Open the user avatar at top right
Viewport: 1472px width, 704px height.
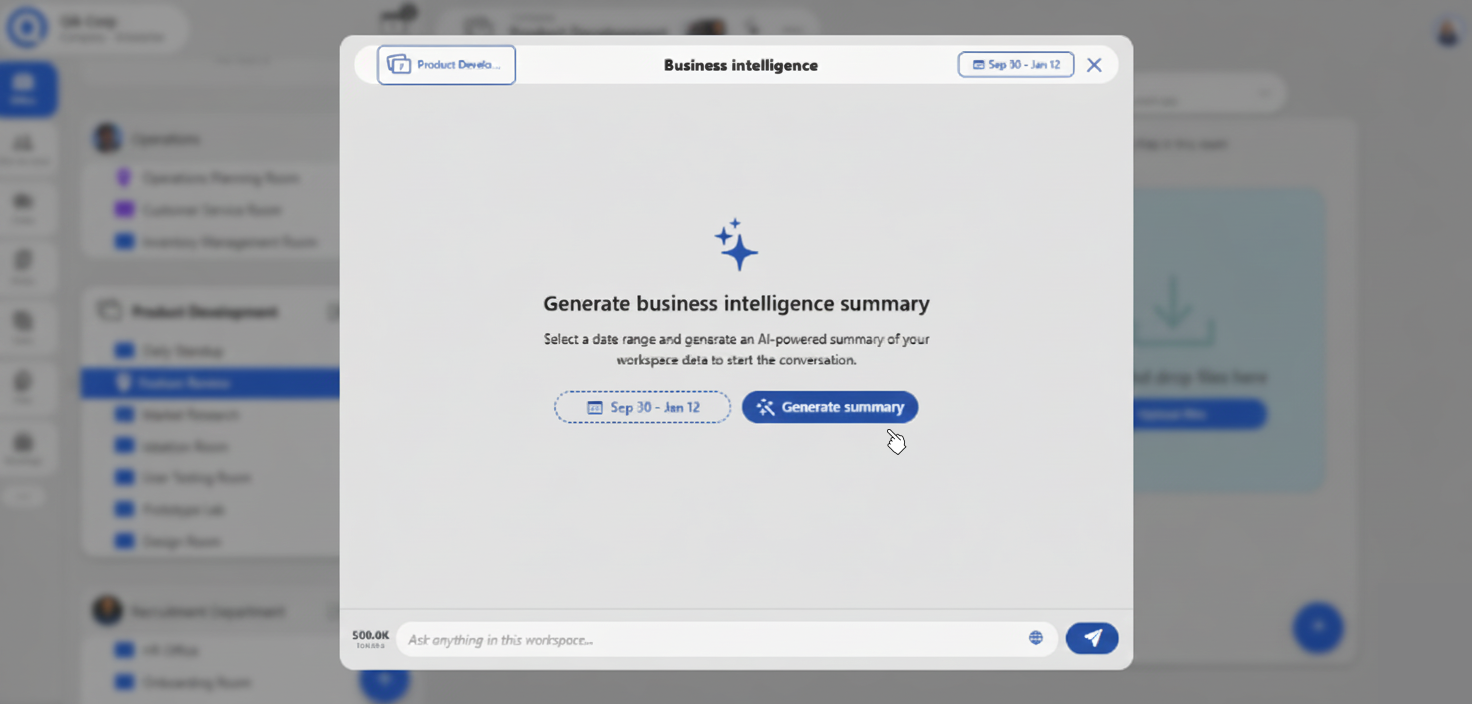[1448, 32]
